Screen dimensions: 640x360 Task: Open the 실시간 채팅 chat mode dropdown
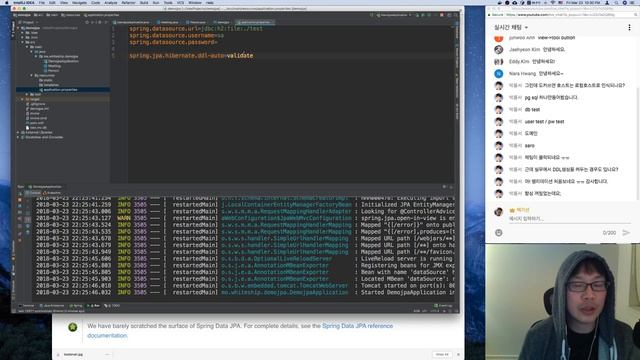pyautogui.click(x=511, y=27)
